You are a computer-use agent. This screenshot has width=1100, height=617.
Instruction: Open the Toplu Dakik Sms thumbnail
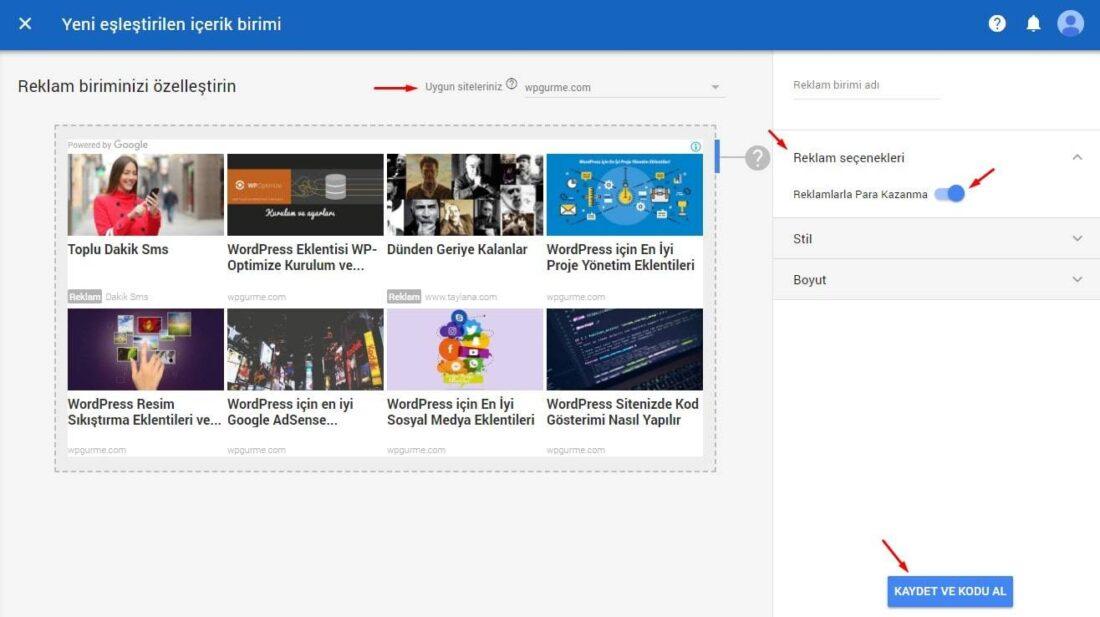point(146,195)
